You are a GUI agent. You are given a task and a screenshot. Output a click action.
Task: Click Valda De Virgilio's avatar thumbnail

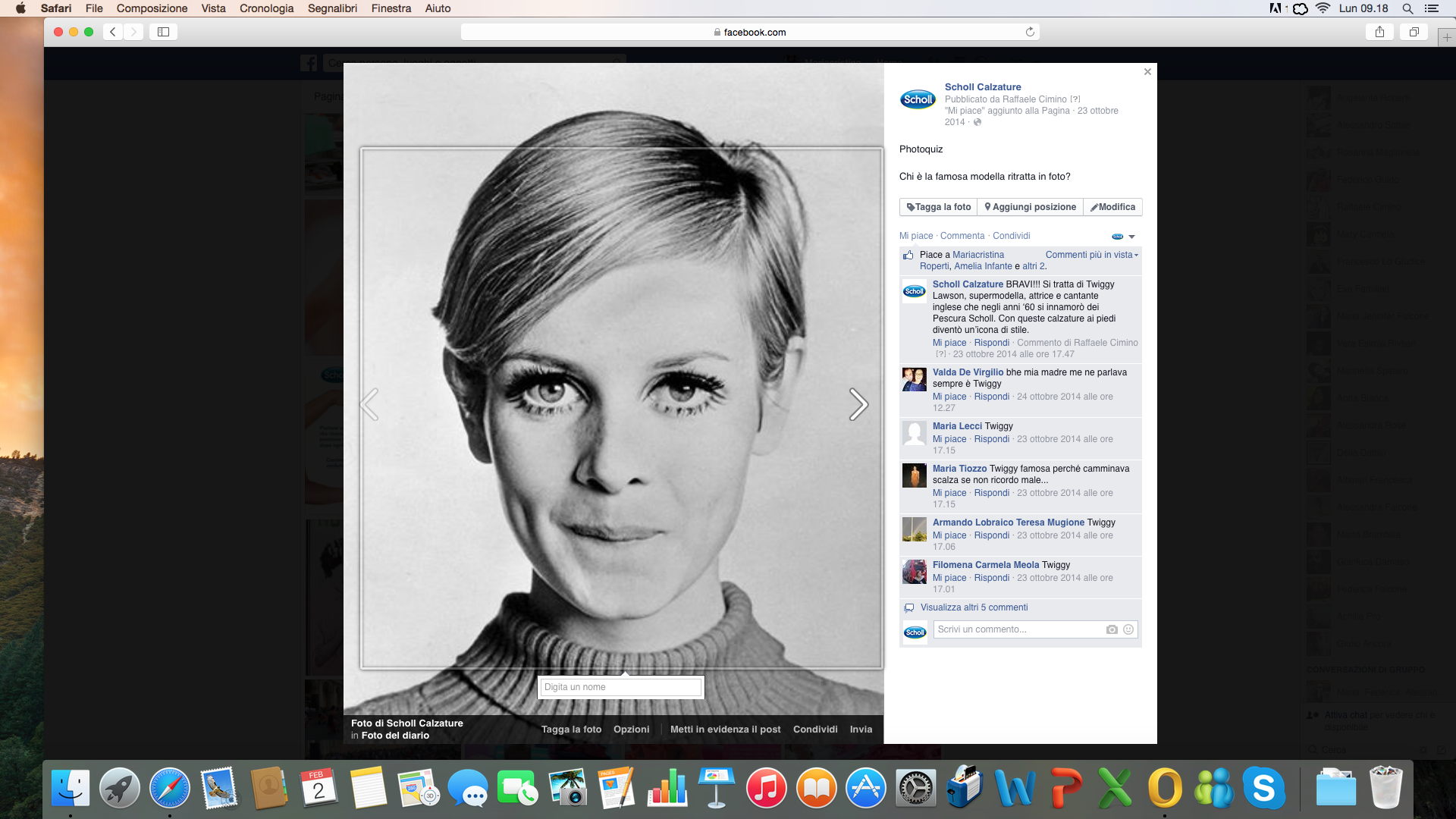point(915,380)
